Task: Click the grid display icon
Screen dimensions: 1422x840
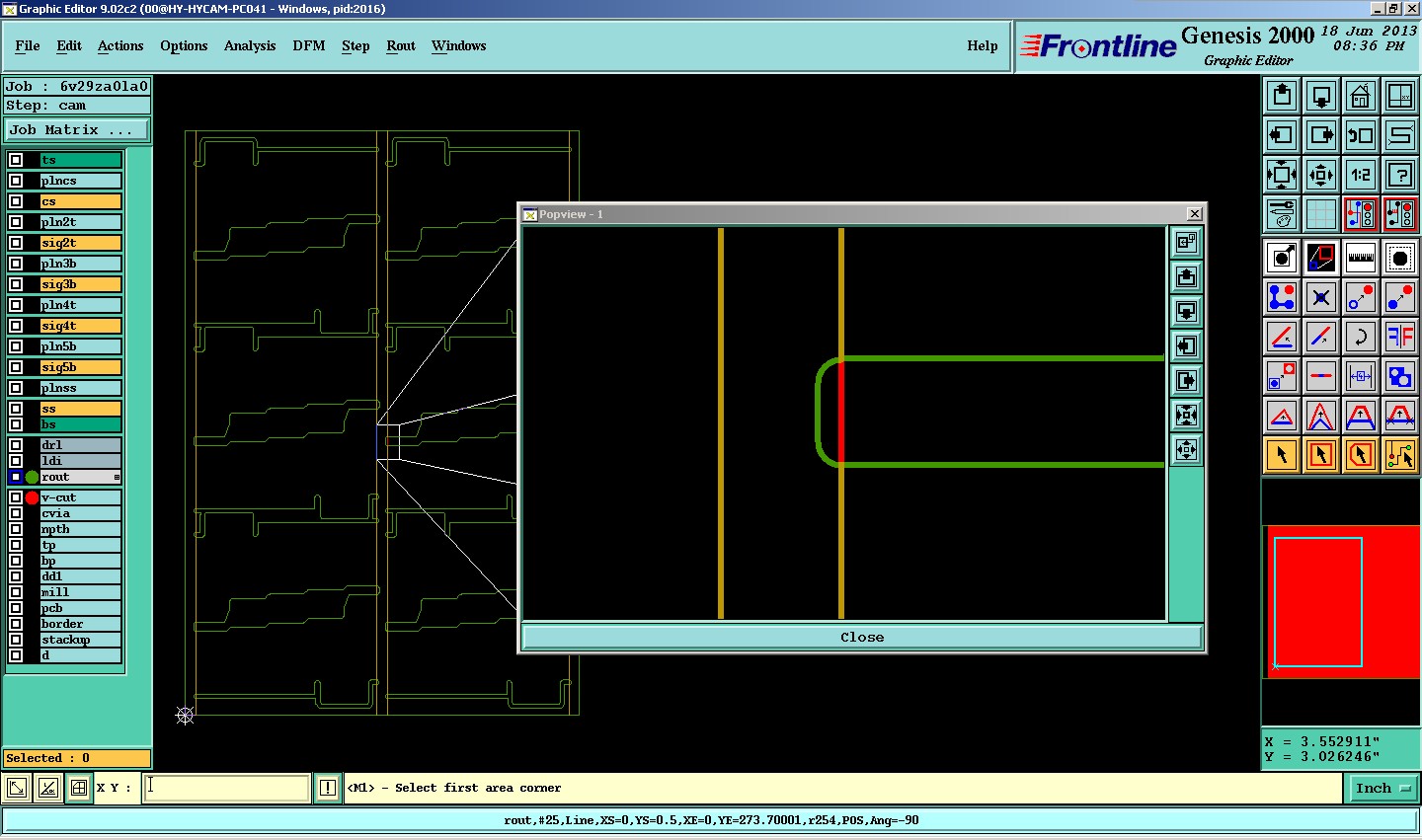Action: (1321, 214)
